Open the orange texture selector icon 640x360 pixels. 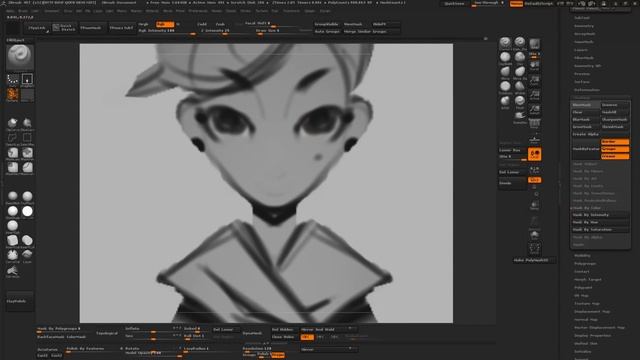coord(13,95)
